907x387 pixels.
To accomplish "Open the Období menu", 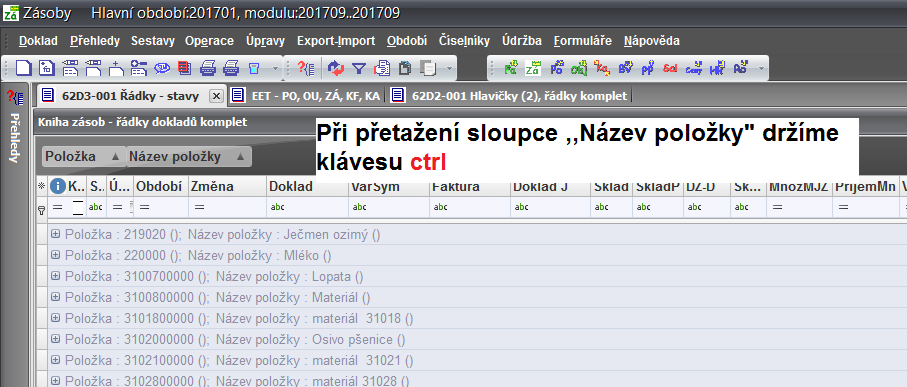I will tap(407, 41).
